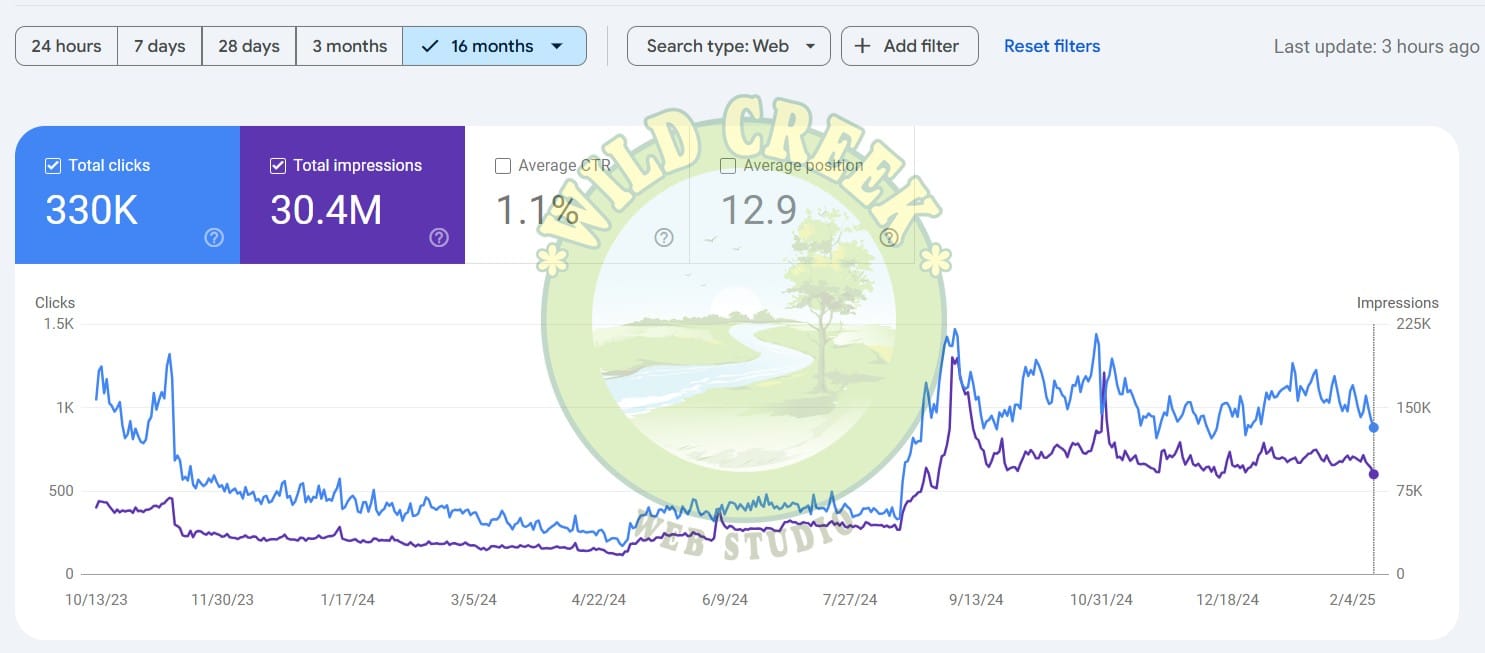Click the Average position help icon
This screenshot has width=1485, height=653.
coord(889,238)
